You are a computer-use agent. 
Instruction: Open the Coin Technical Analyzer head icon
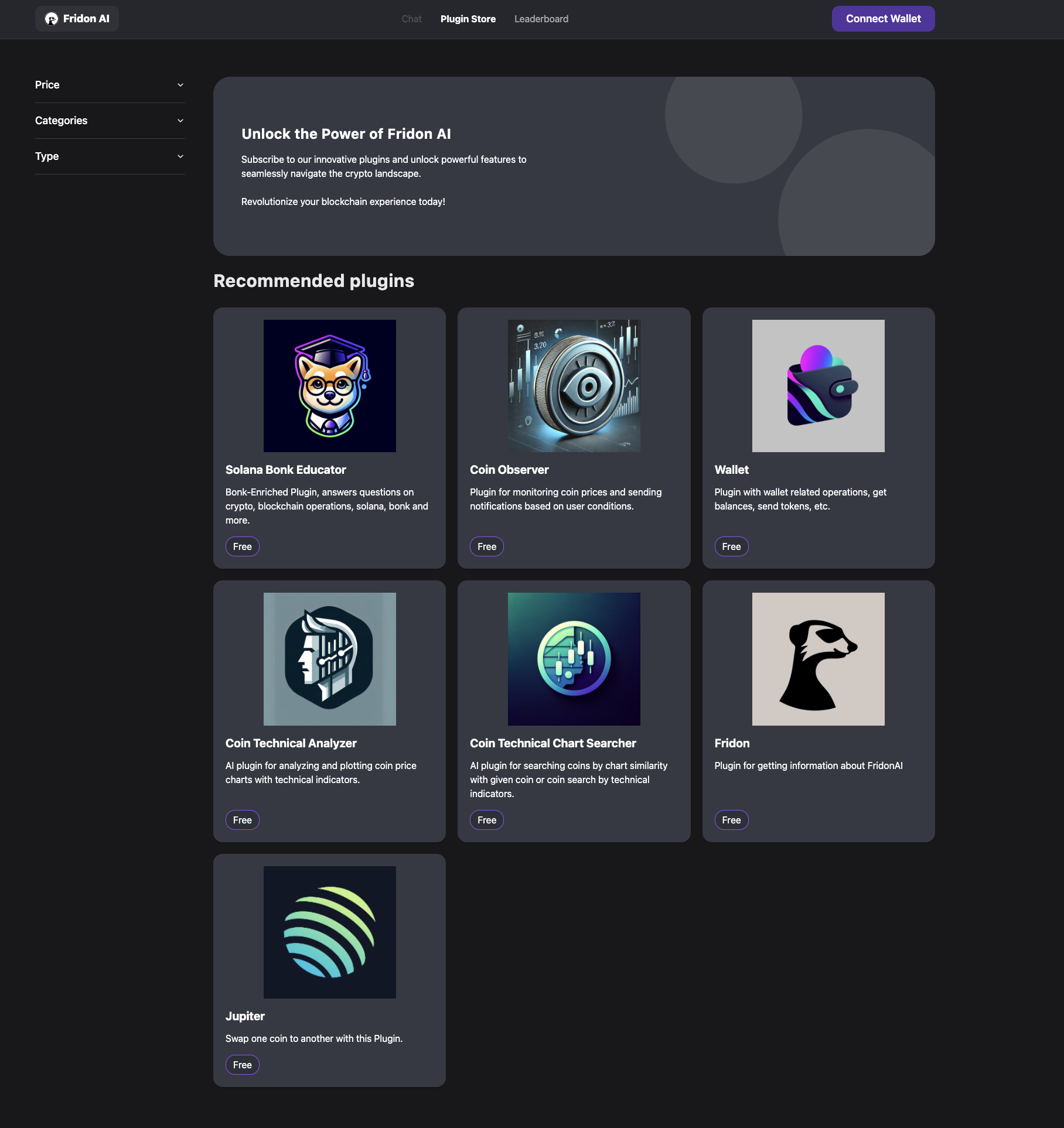click(329, 659)
